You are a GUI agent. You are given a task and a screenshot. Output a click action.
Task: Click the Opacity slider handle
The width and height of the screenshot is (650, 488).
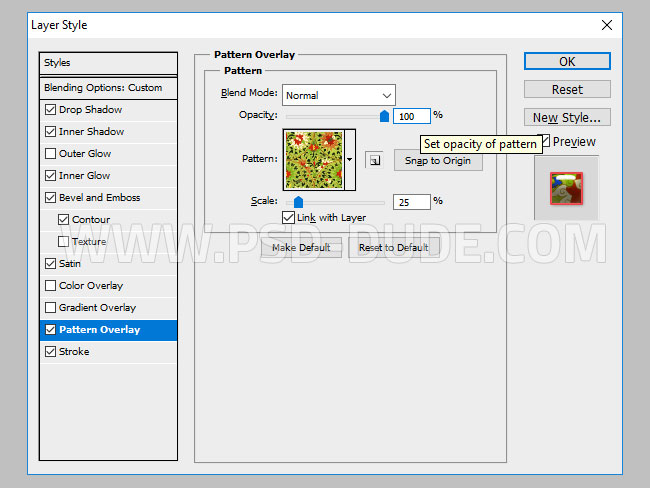[x=384, y=116]
